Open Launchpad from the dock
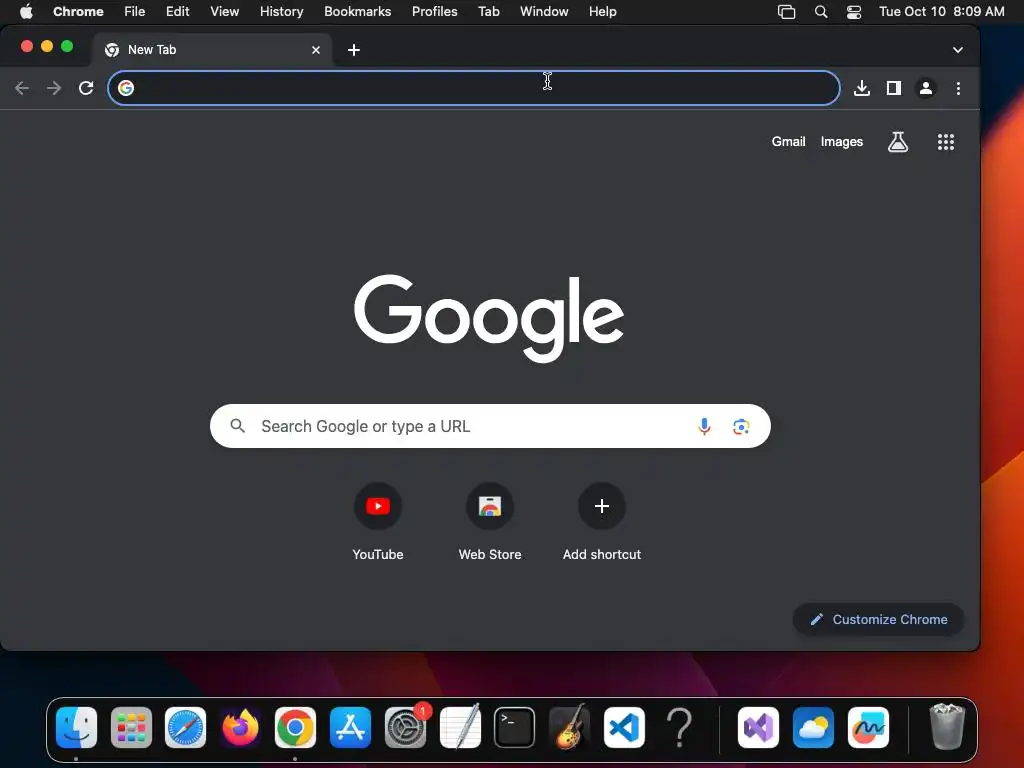Screen dimensions: 1024x768 click(131, 727)
